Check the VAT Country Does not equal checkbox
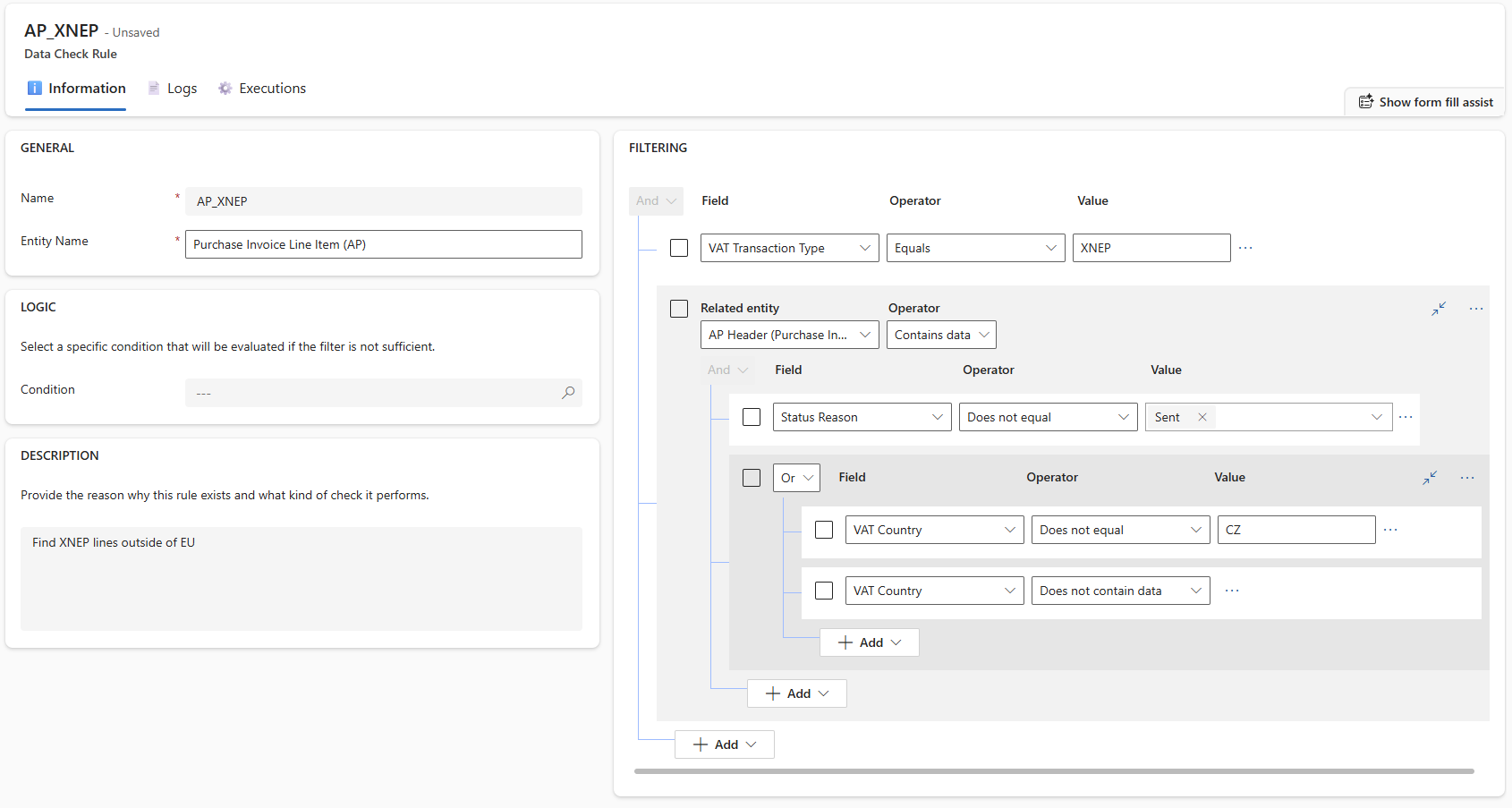Image resolution: width=1512 pixels, height=808 pixels. coord(824,530)
